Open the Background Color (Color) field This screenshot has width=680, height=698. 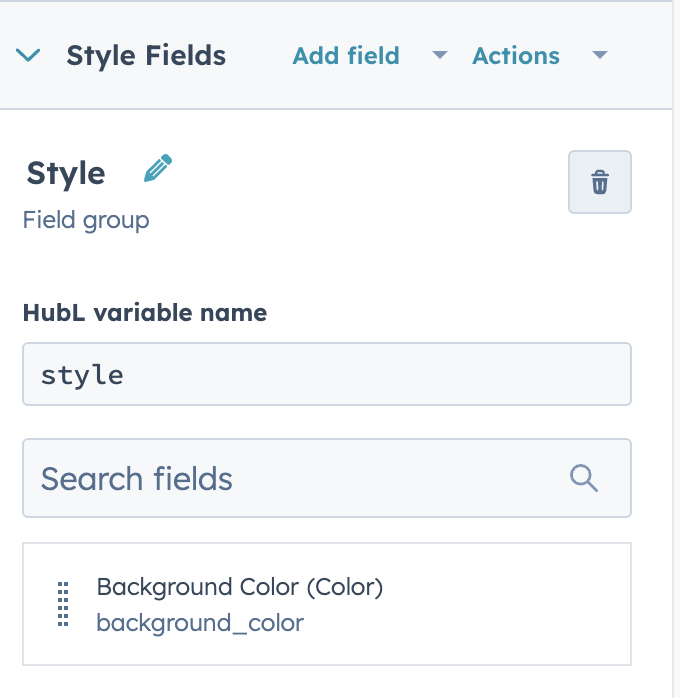point(240,587)
